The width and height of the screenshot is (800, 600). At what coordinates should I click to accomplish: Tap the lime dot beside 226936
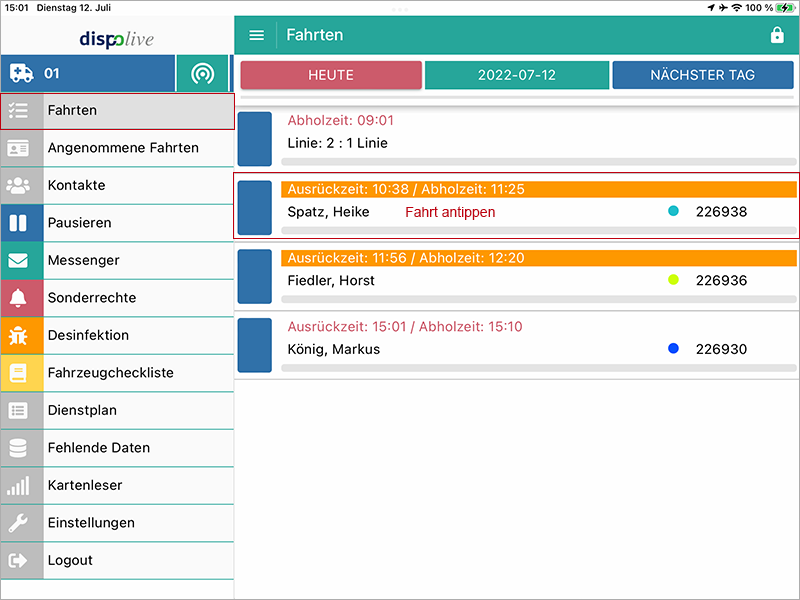pos(673,280)
